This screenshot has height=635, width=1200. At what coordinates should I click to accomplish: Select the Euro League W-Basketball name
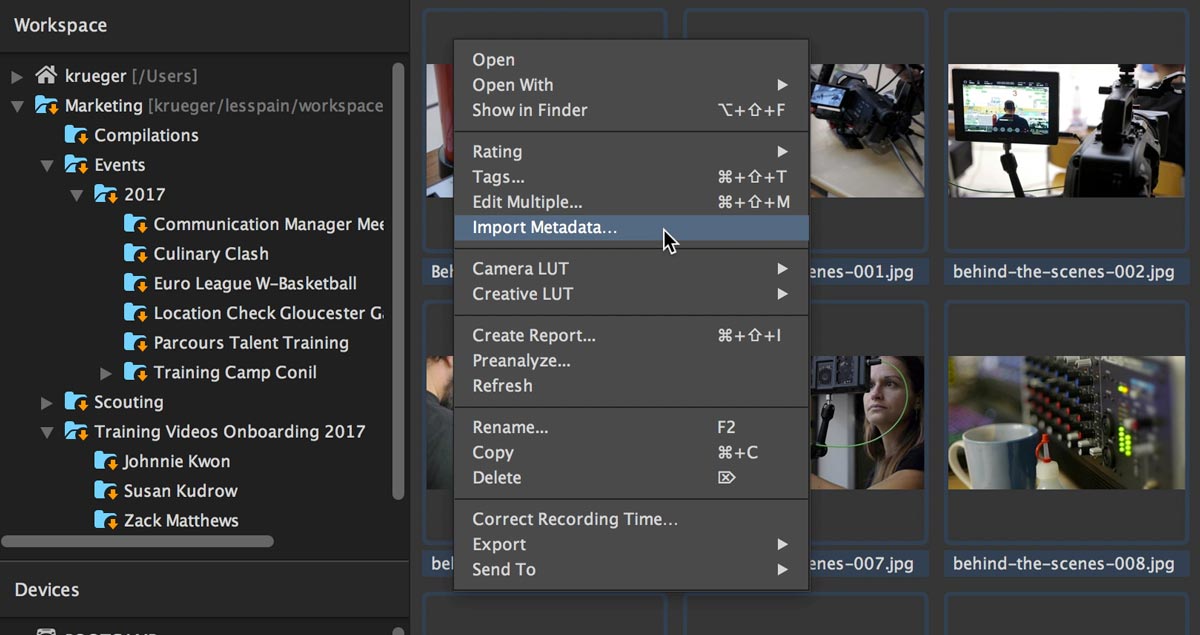[255, 283]
